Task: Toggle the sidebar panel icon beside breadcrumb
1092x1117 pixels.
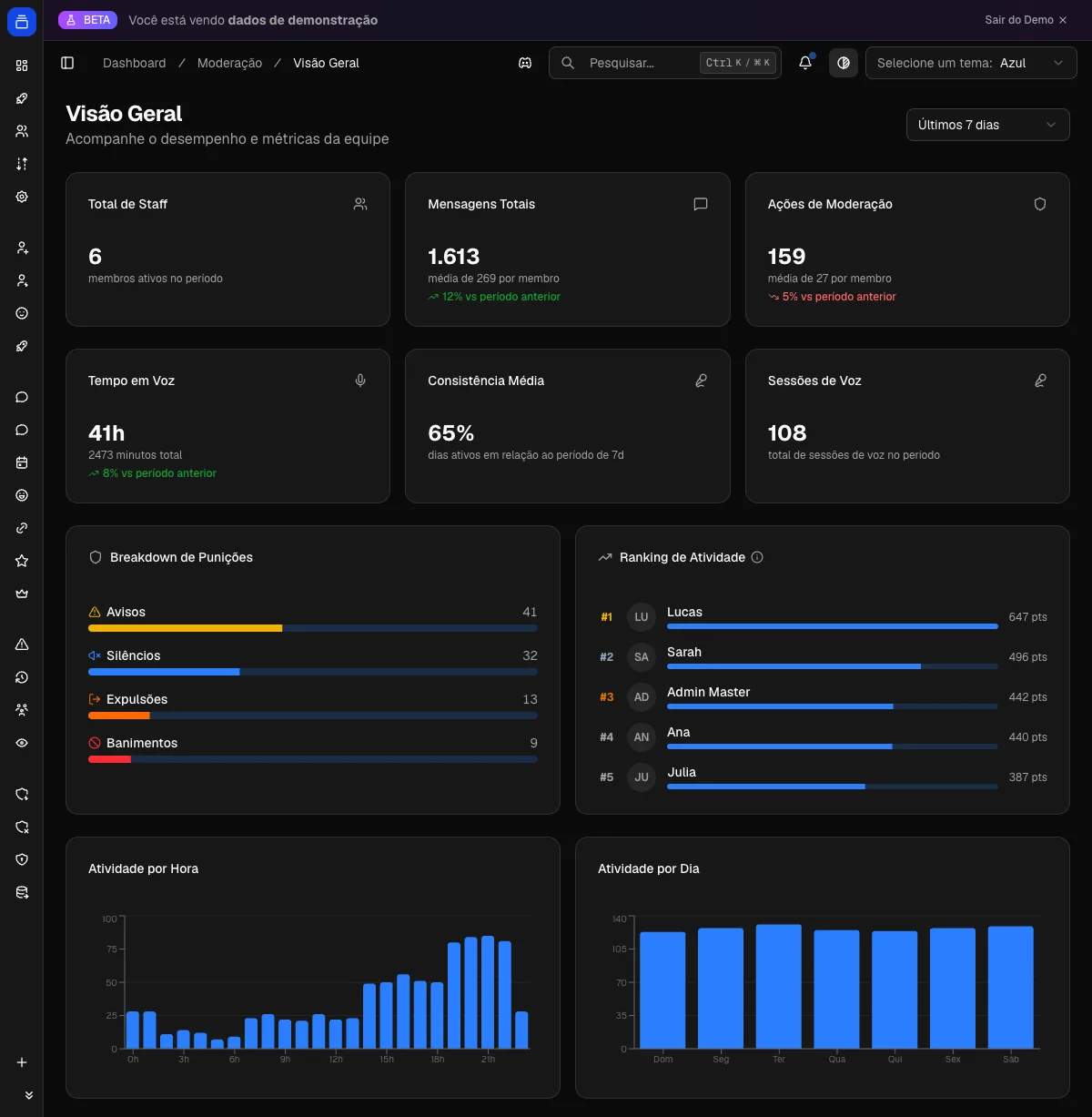Action: click(67, 63)
